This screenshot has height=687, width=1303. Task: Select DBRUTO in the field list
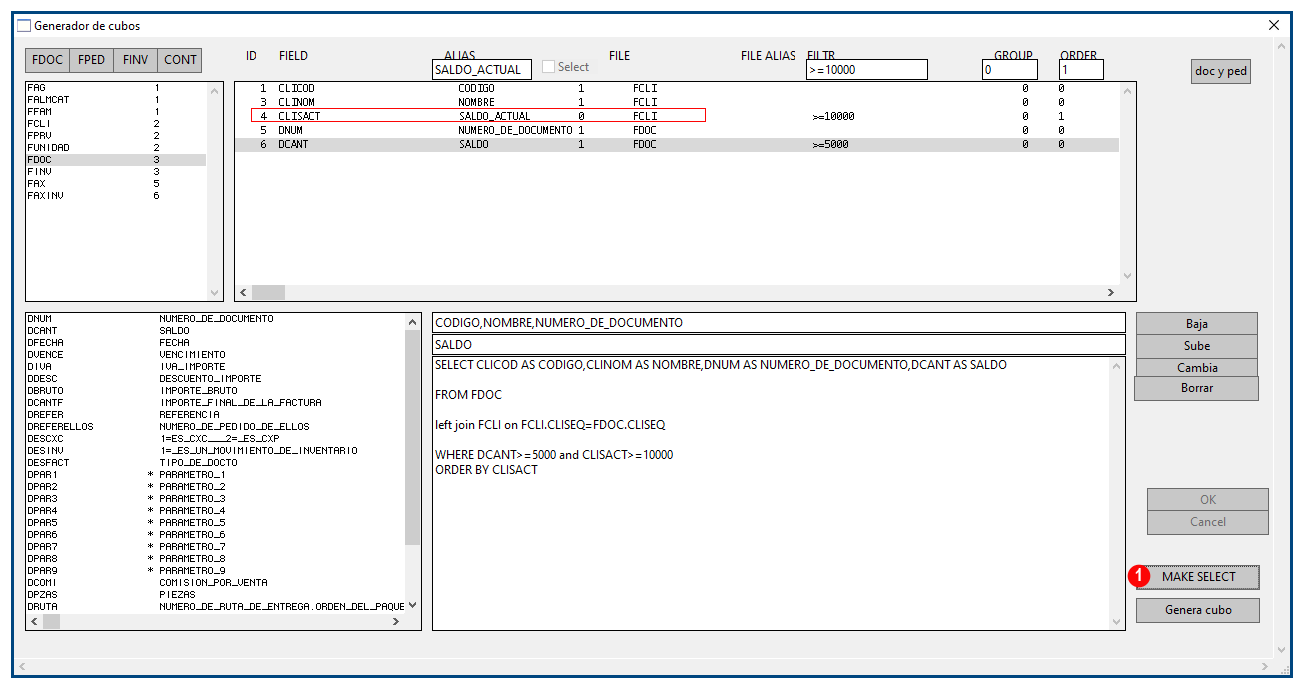click(x=215, y=390)
